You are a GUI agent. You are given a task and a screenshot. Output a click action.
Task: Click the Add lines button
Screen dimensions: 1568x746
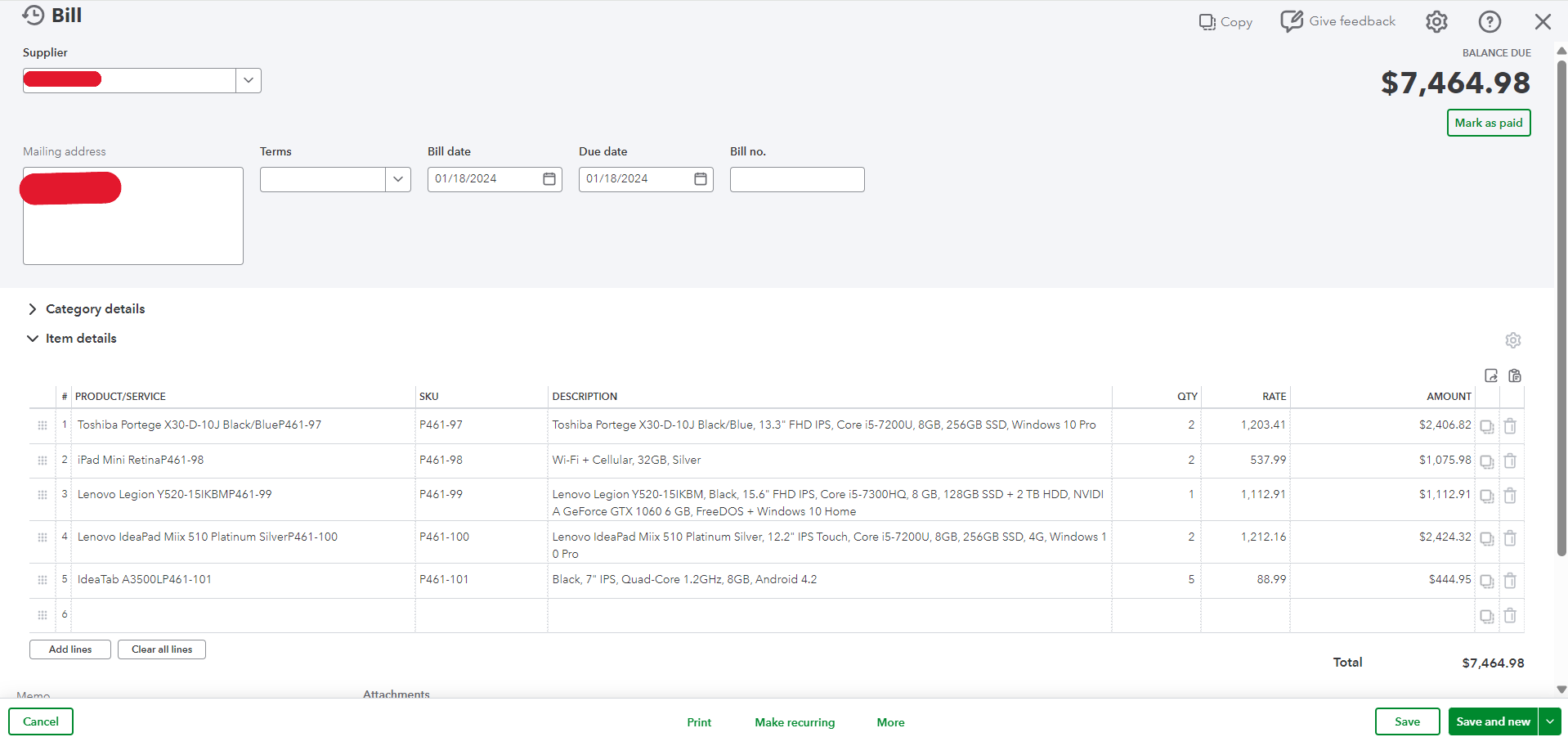(x=70, y=649)
